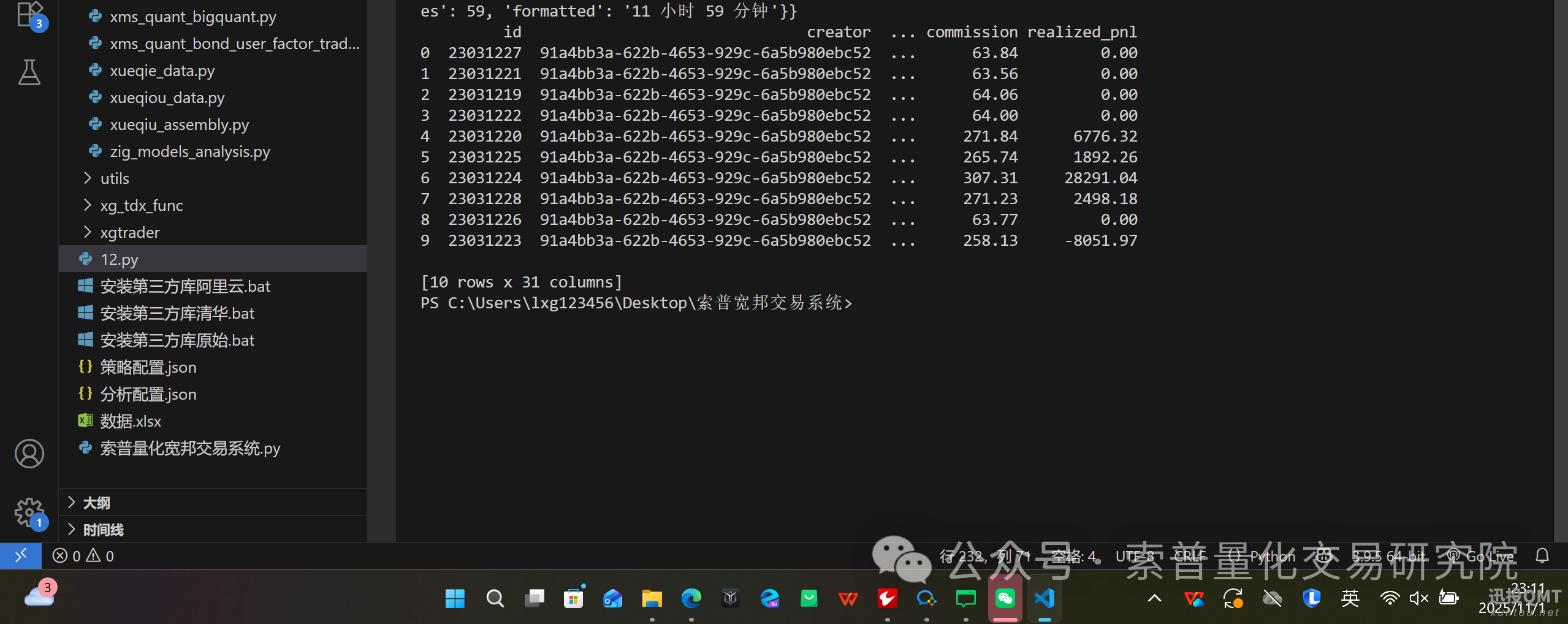Click the remote window indicator icon
Image resolution: width=1568 pixels, height=624 pixels.
[21, 555]
